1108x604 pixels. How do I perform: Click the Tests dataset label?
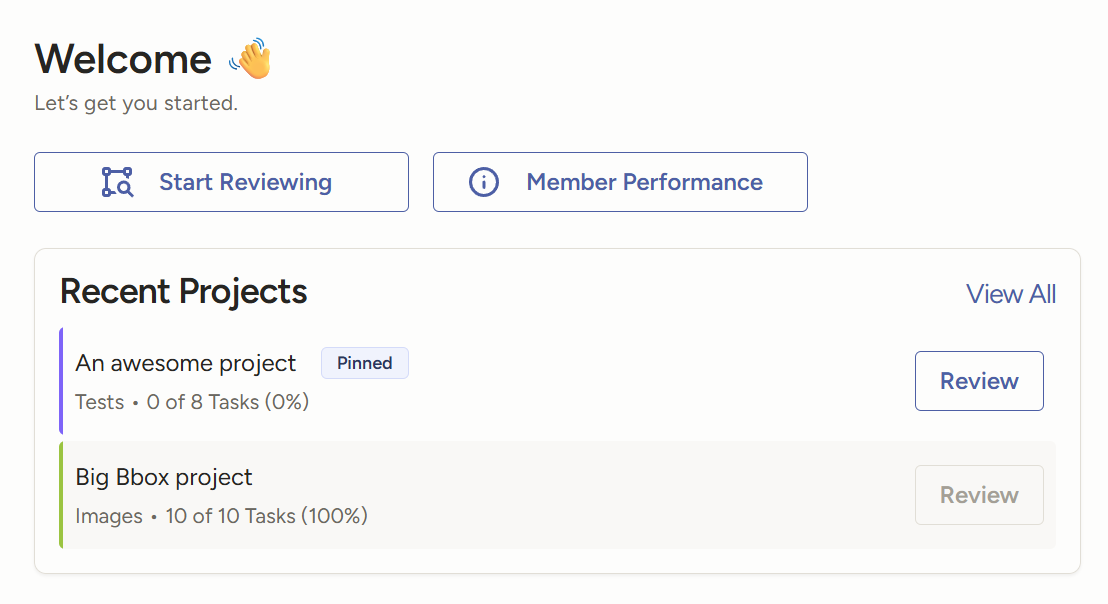(99, 402)
